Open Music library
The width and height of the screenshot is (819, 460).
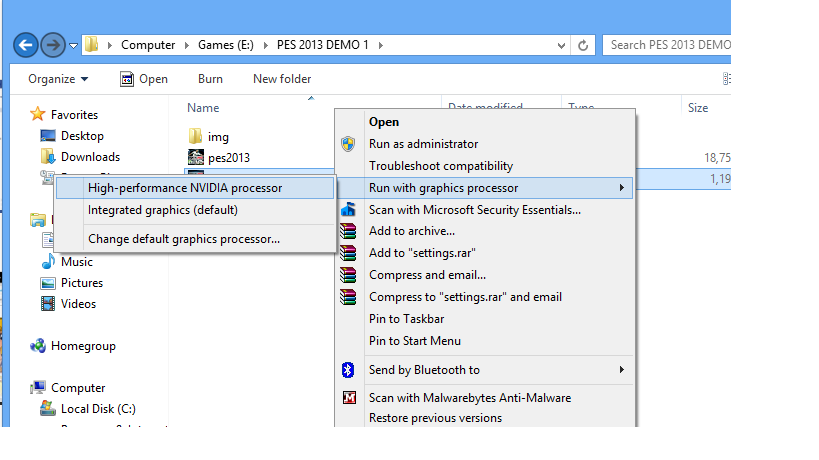(76, 262)
